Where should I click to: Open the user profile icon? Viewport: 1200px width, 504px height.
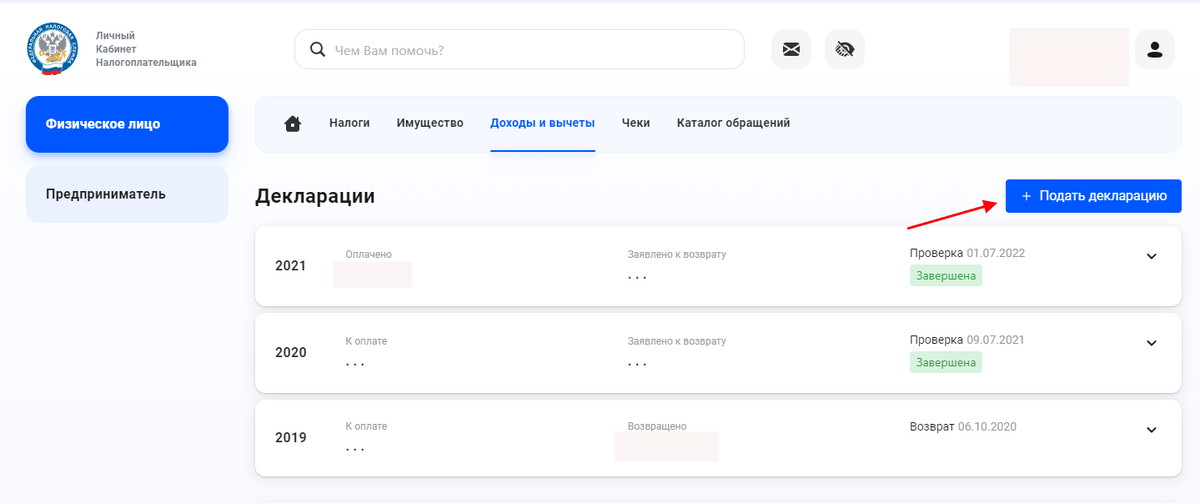[x=1155, y=49]
